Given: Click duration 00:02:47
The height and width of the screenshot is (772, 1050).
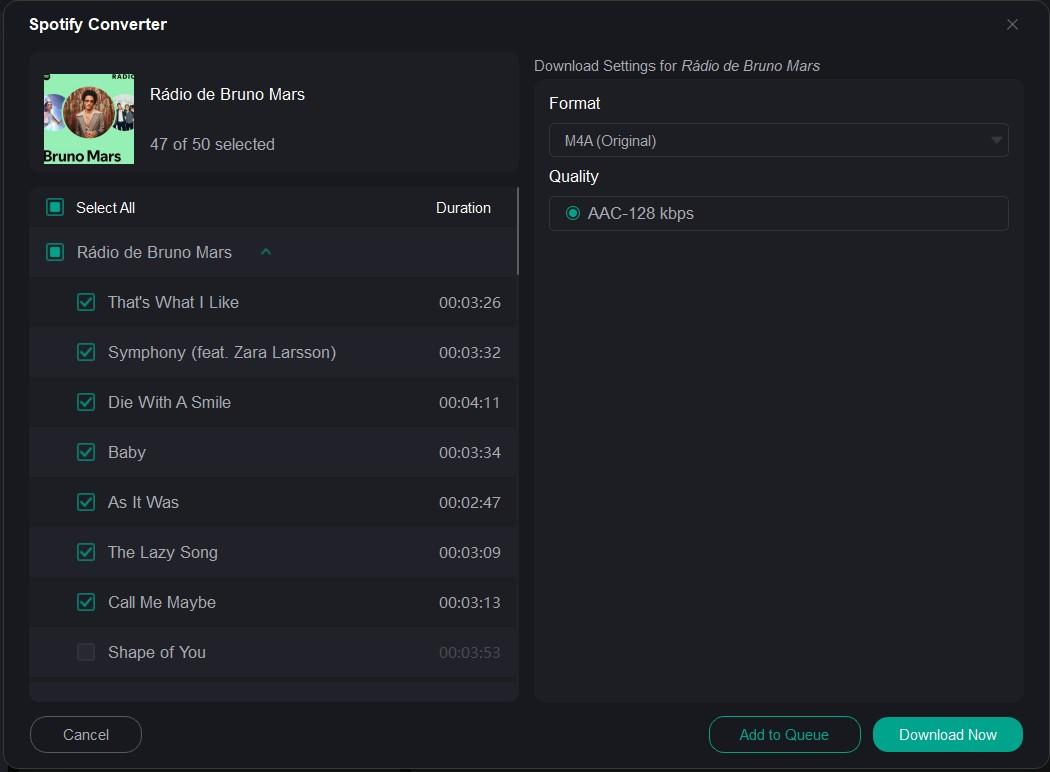Looking at the screenshot, I should pyautogui.click(x=469, y=503).
